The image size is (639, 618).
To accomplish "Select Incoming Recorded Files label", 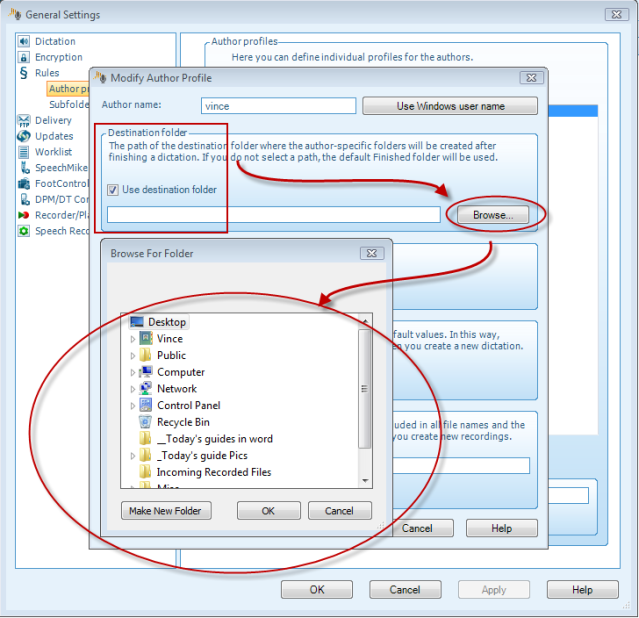I will click(214, 472).
